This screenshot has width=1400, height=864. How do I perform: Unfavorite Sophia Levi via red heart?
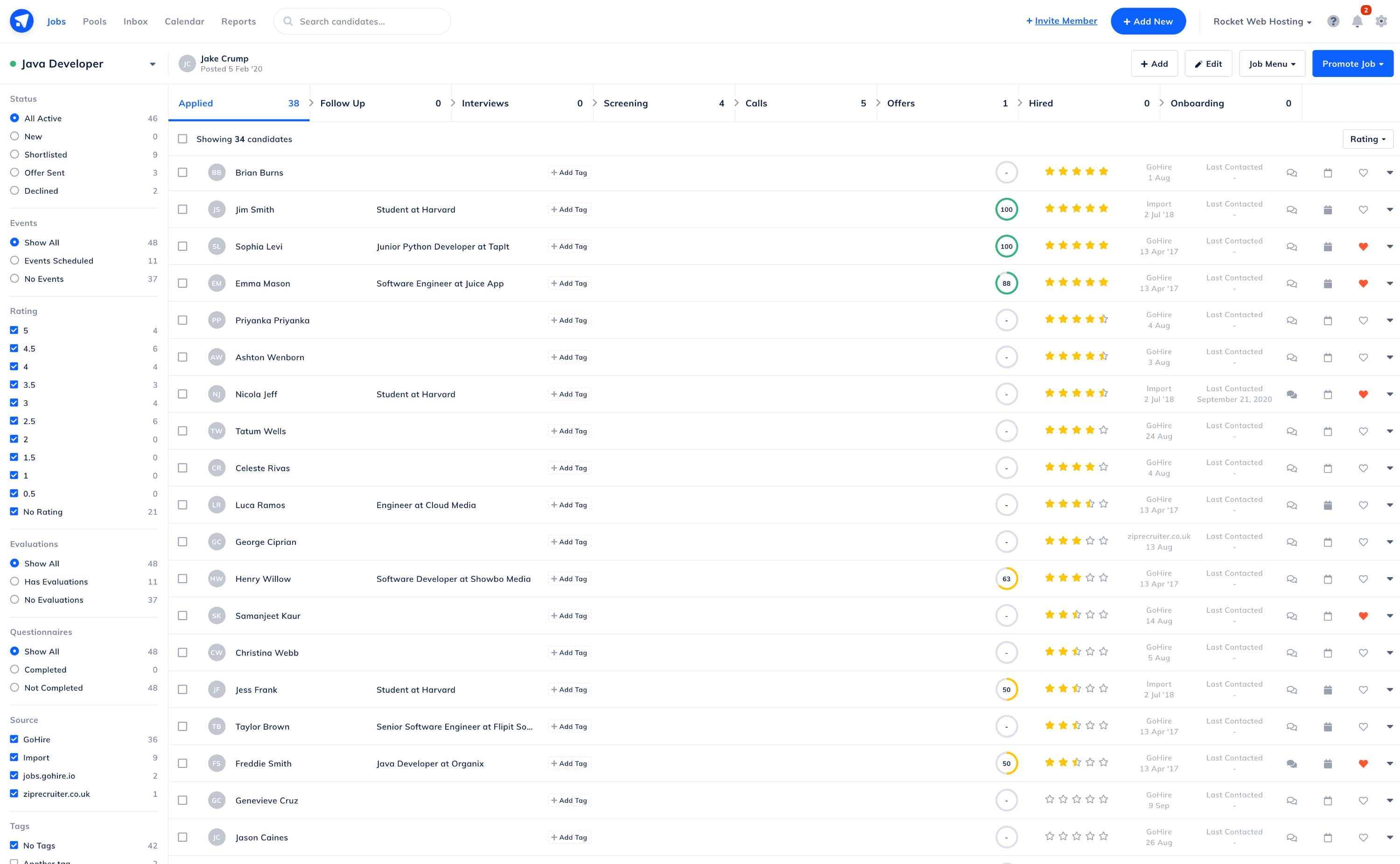pos(1364,247)
